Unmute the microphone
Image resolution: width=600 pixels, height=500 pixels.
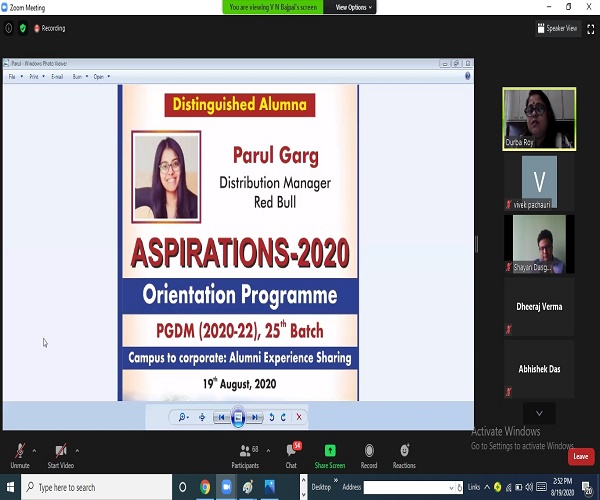(x=20, y=456)
